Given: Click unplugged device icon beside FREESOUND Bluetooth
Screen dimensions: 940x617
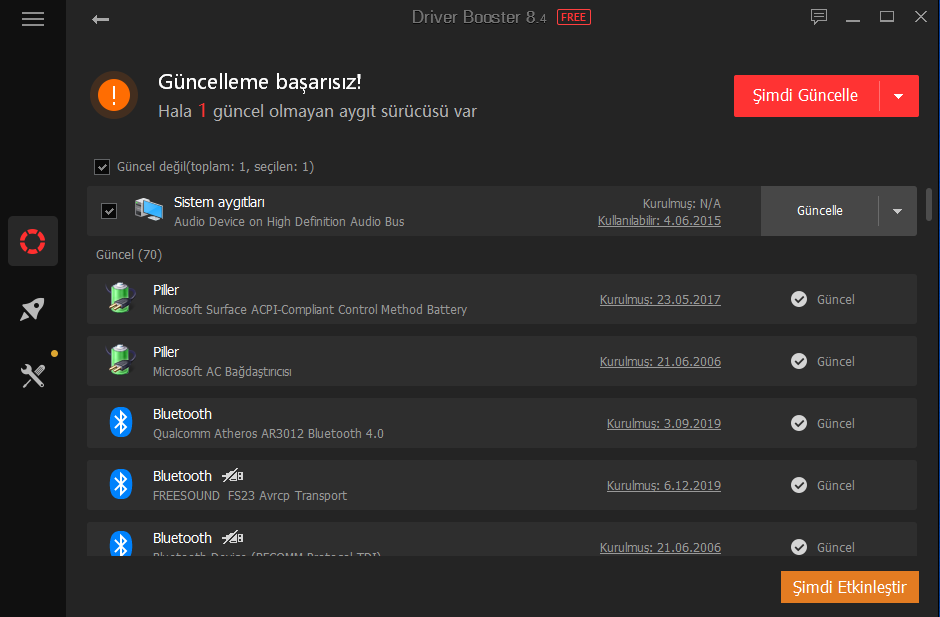Looking at the screenshot, I should (x=233, y=476).
